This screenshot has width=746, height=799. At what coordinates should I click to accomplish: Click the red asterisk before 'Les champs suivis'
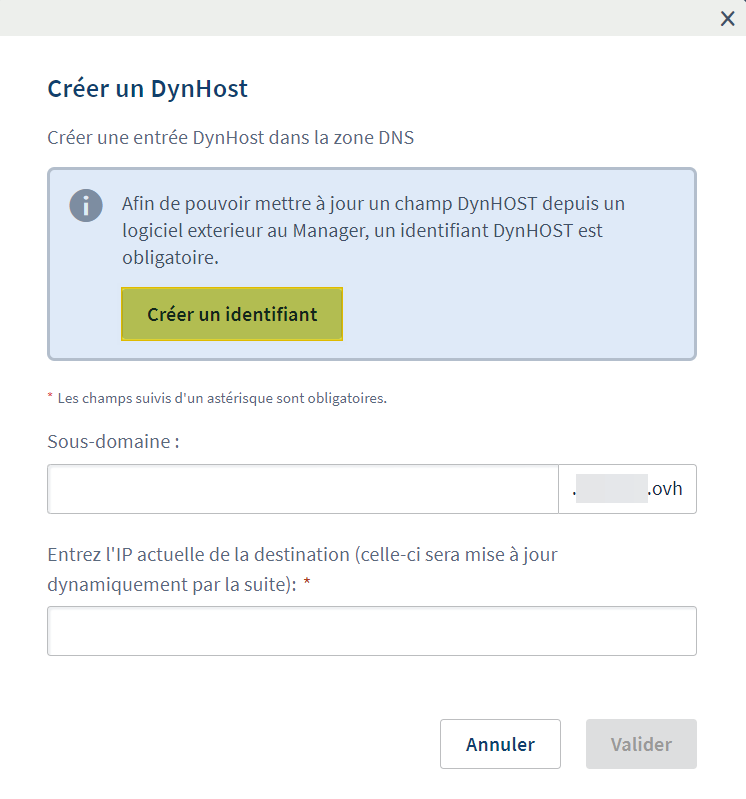(x=50, y=398)
